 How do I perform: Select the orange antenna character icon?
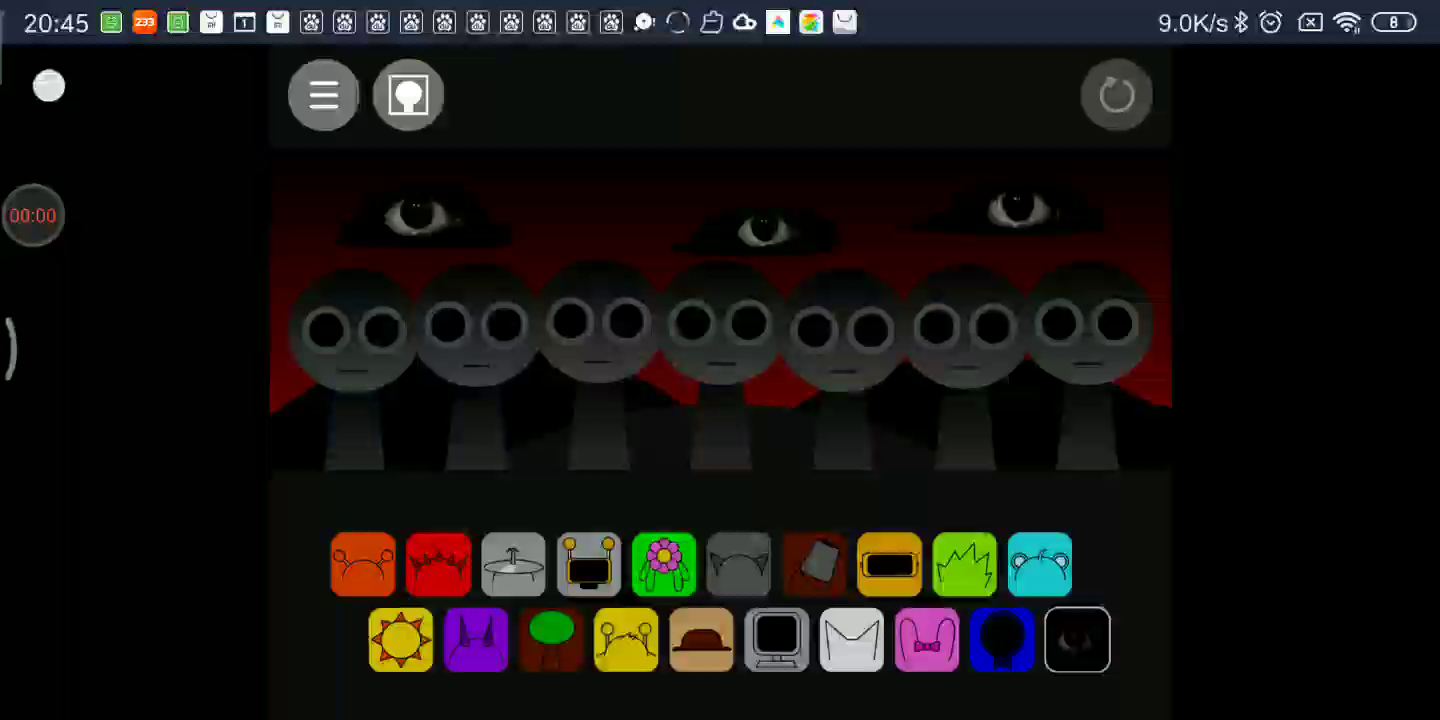363,565
